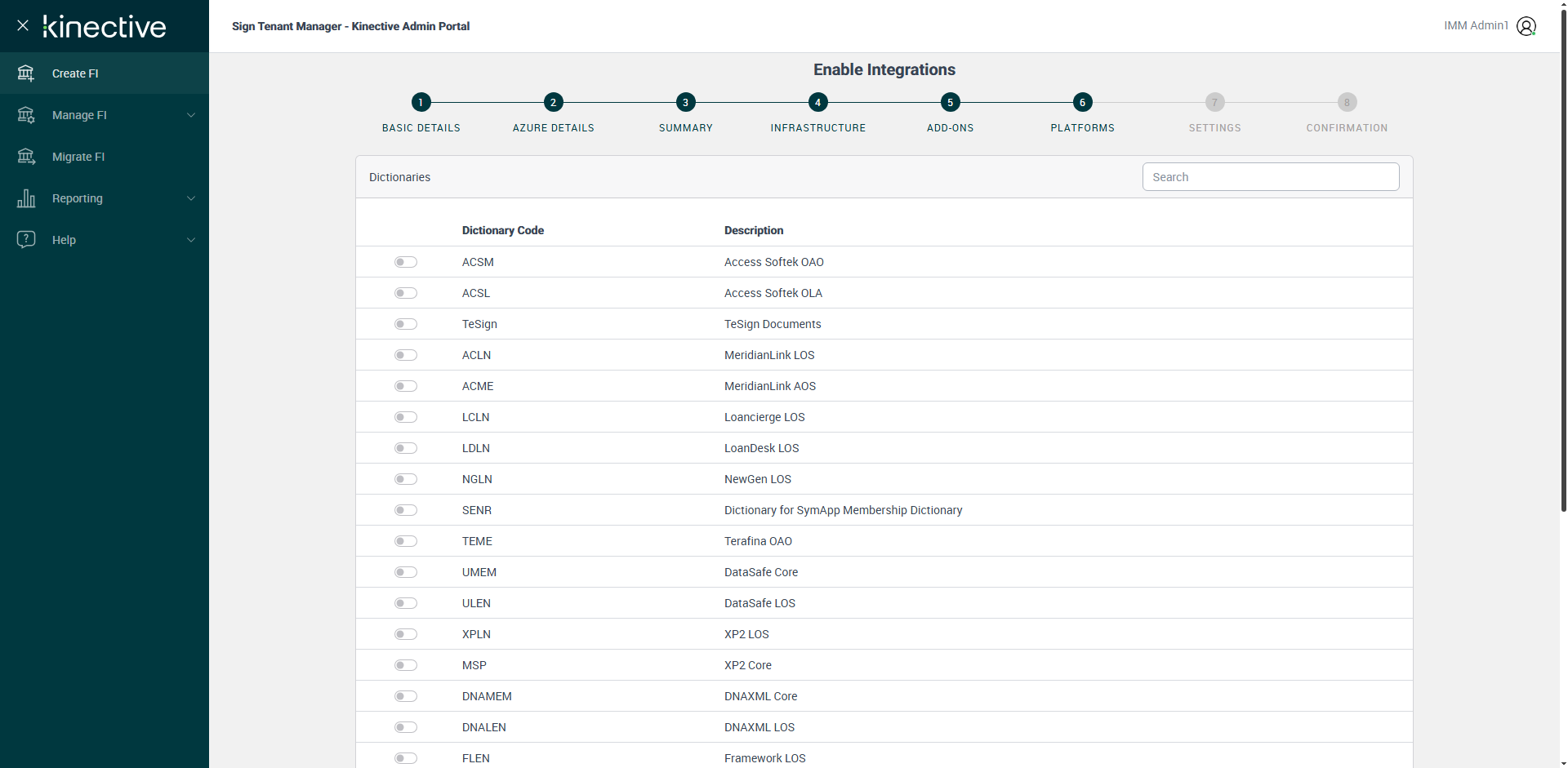Click the 'TeSign Documents' description
Image resolution: width=1568 pixels, height=768 pixels.
click(x=773, y=324)
